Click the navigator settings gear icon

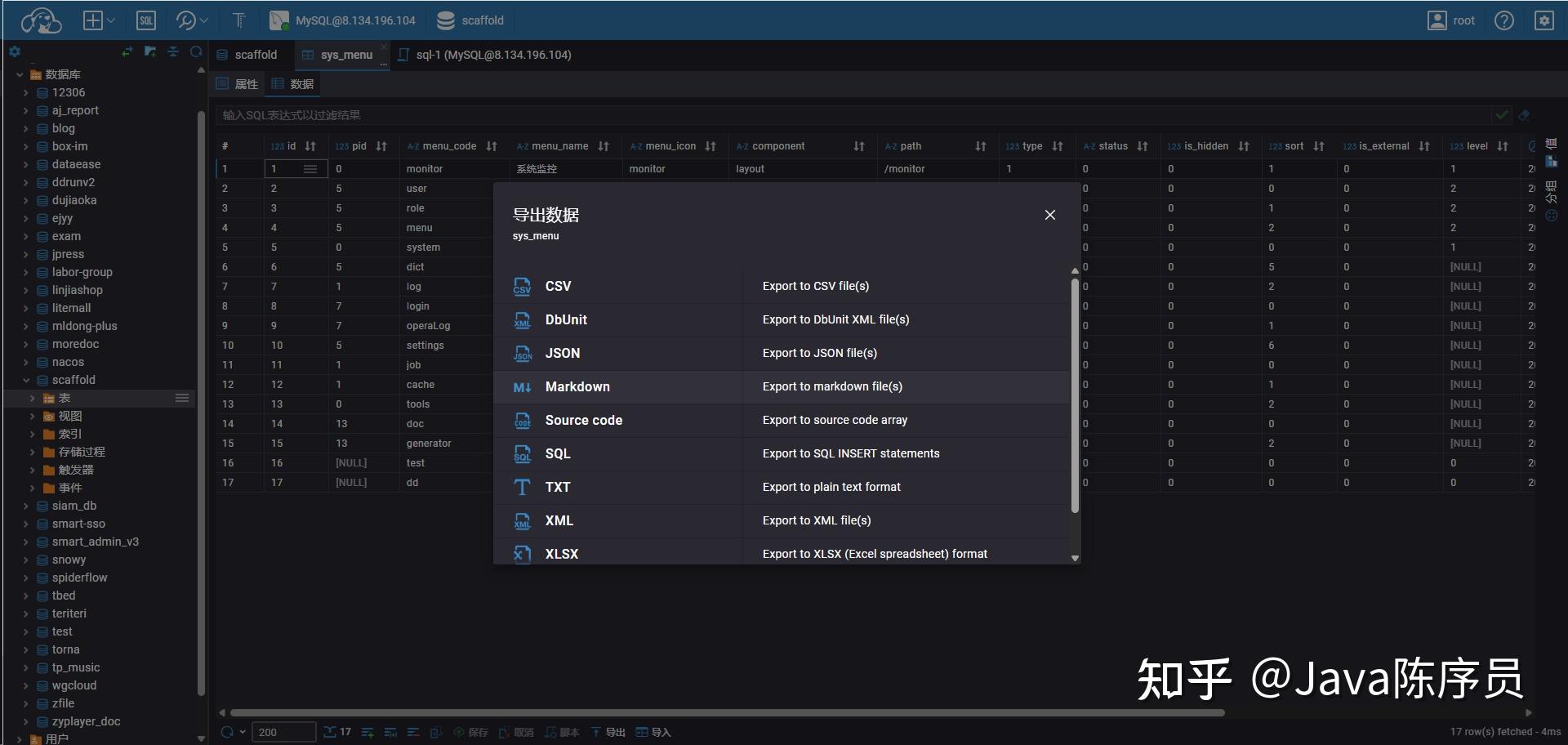point(15,51)
